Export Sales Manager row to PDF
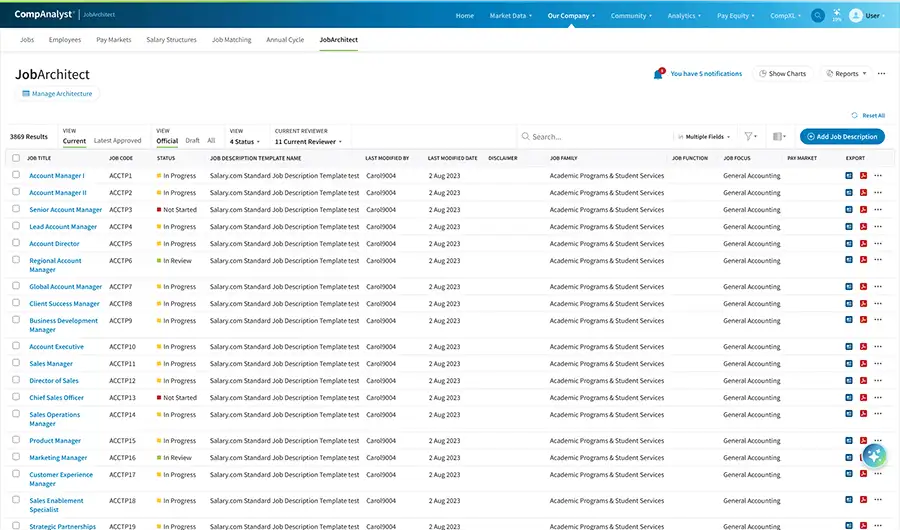 pyautogui.click(x=863, y=363)
